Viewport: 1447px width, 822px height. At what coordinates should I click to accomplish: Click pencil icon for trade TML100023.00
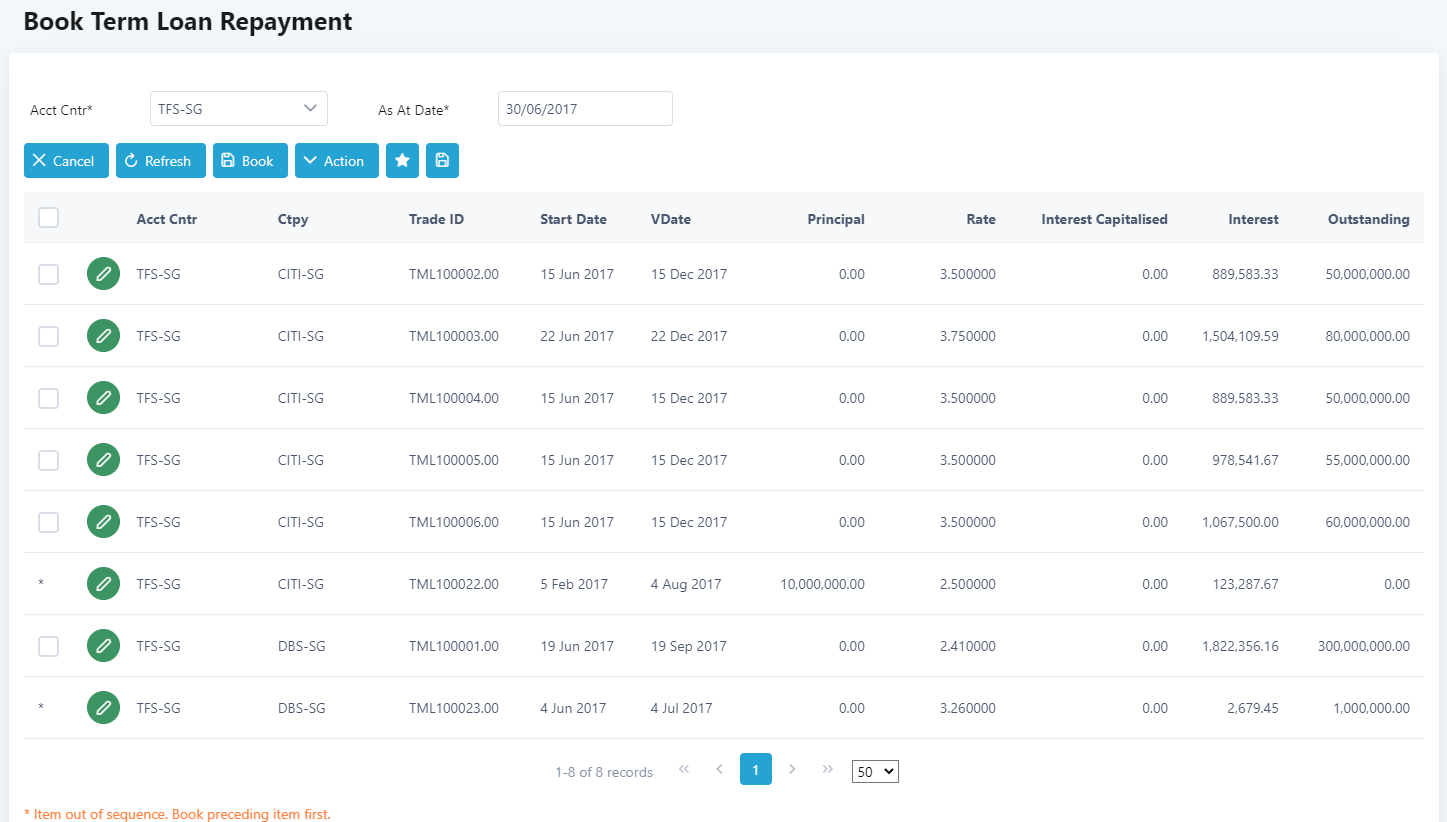[103, 708]
